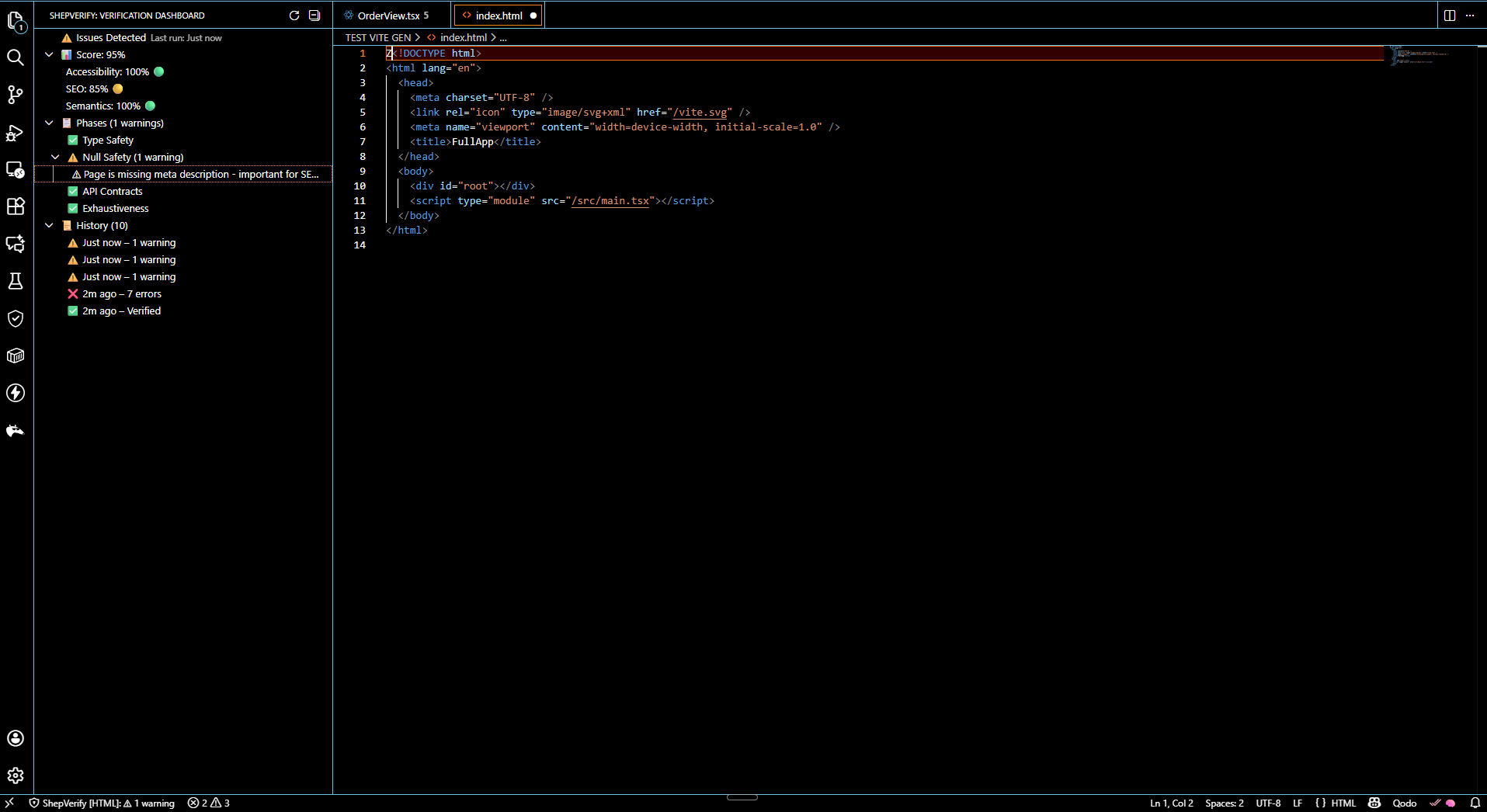This screenshot has height=812, width=1487.
Task: Open the Run and Debug view
Action: click(16, 132)
